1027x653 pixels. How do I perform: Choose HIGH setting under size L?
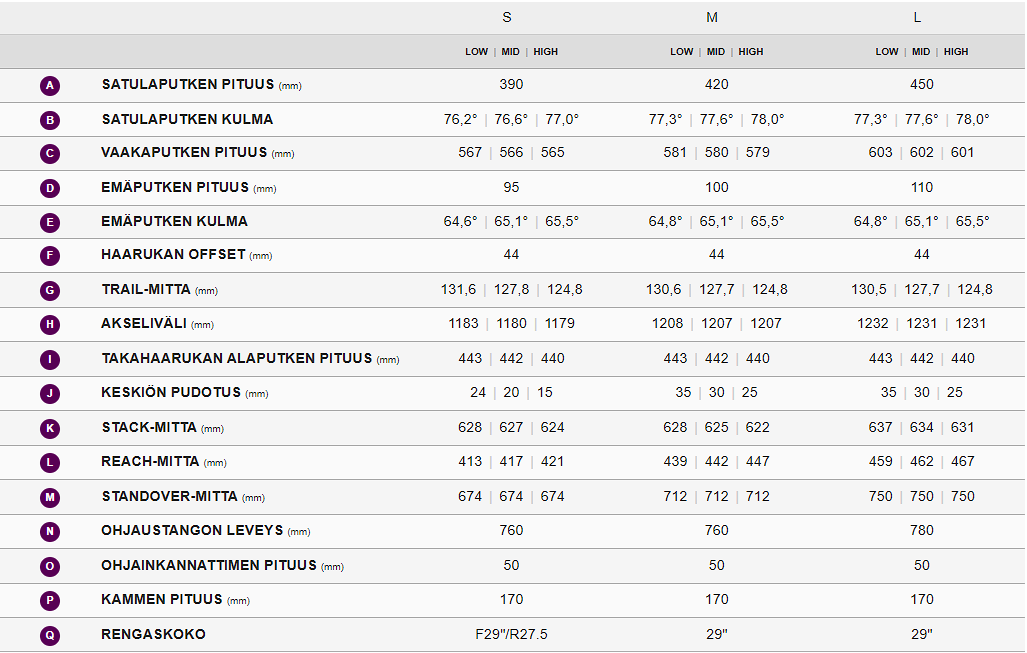pos(956,52)
